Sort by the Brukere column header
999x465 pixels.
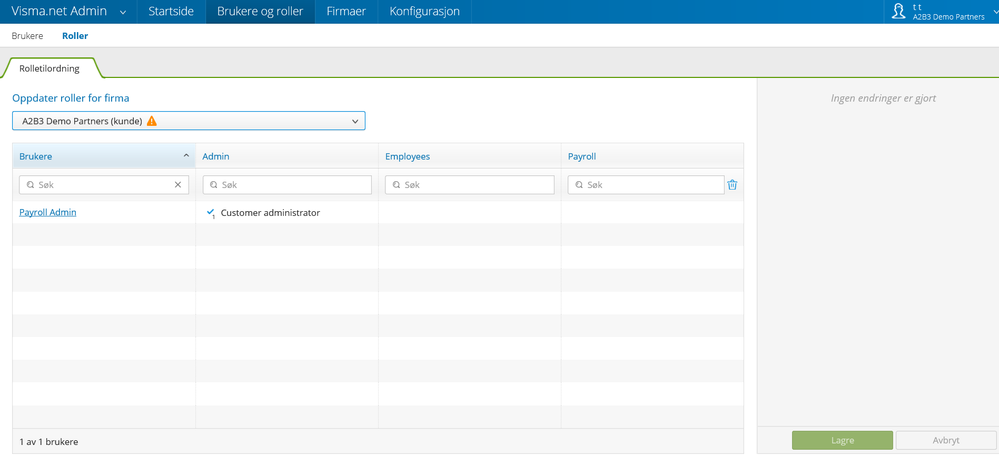tap(104, 156)
